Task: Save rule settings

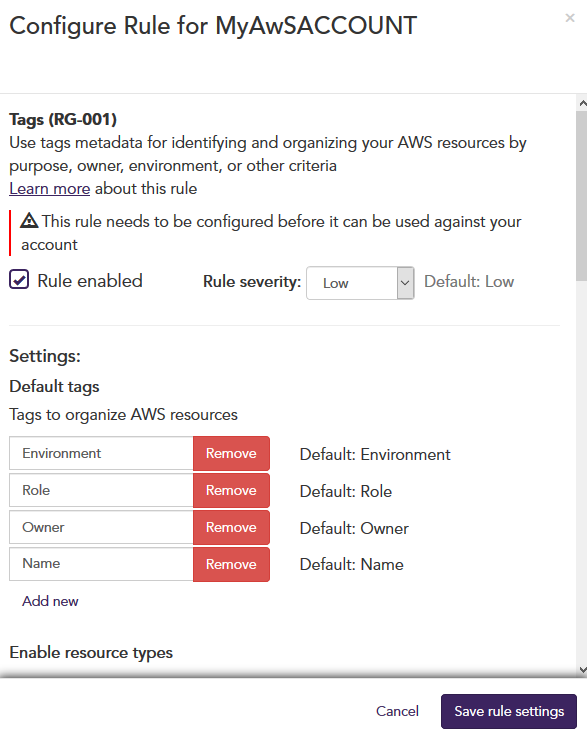Action: [x=509, y=711]
